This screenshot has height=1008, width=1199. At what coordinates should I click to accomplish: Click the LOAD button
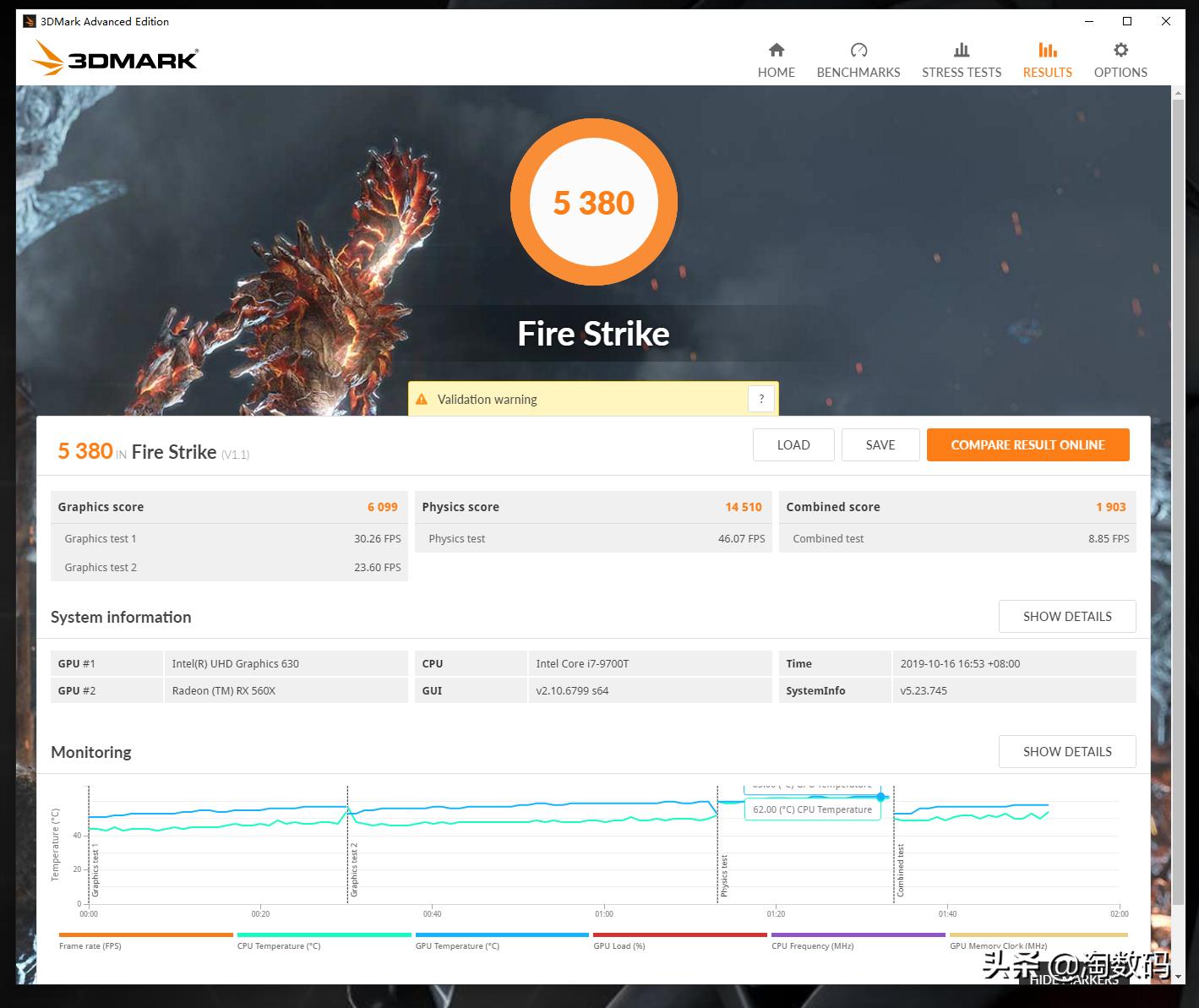click(x=793, y=445)
